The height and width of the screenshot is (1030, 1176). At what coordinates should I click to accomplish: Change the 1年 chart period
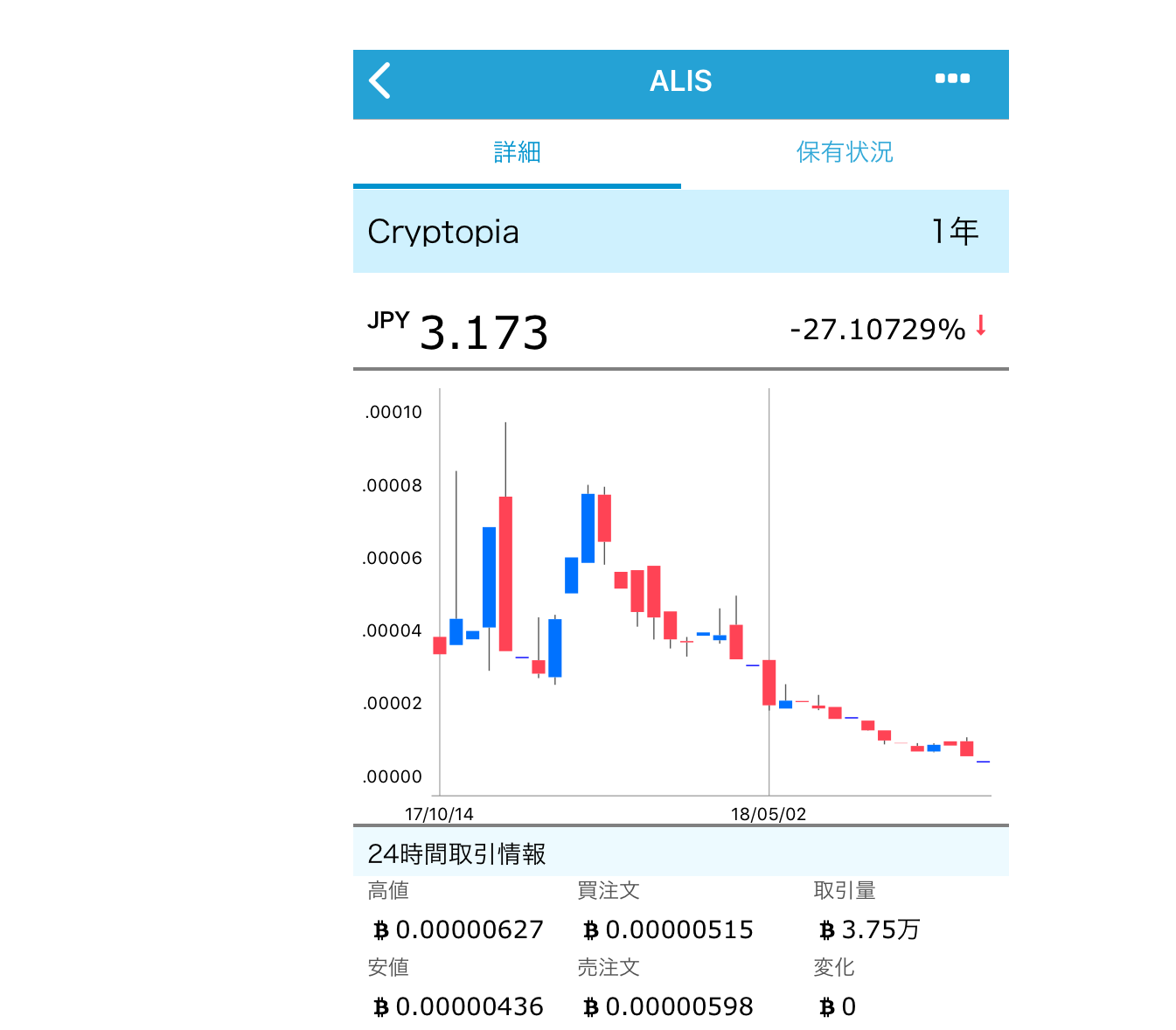[954, 232]
